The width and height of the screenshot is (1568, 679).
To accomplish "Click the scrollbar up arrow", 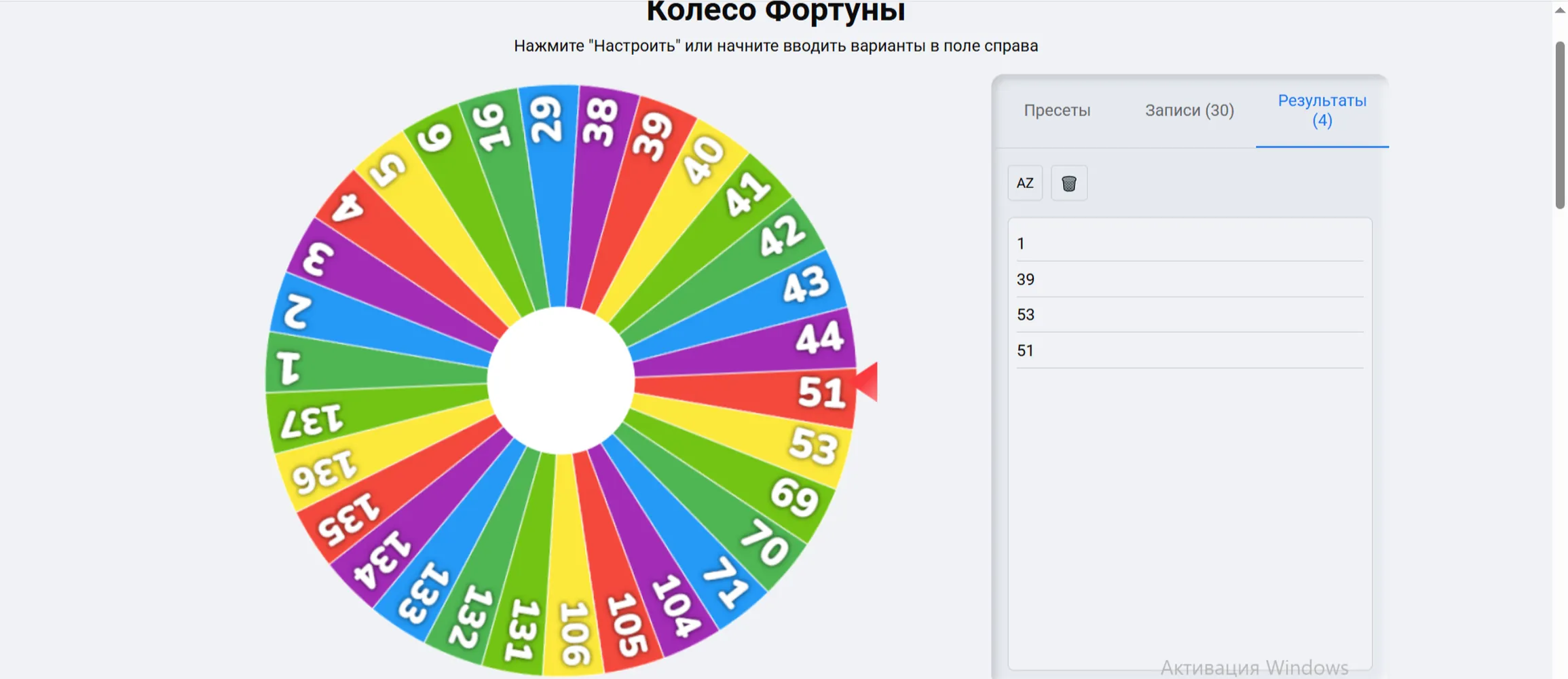I will [1560, 10].
